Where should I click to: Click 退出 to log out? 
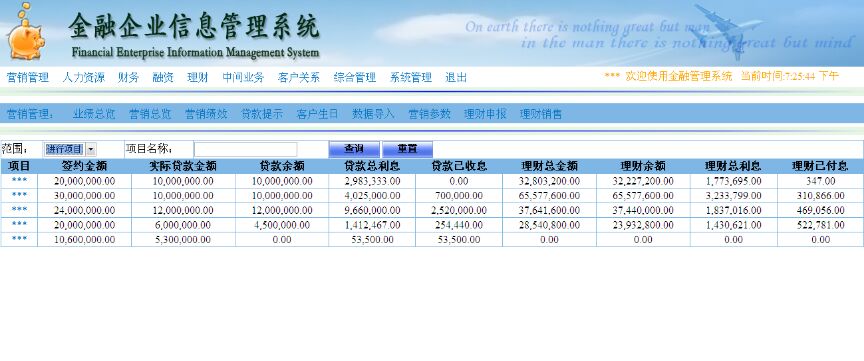pyautogui.click(x=456, y=78)
